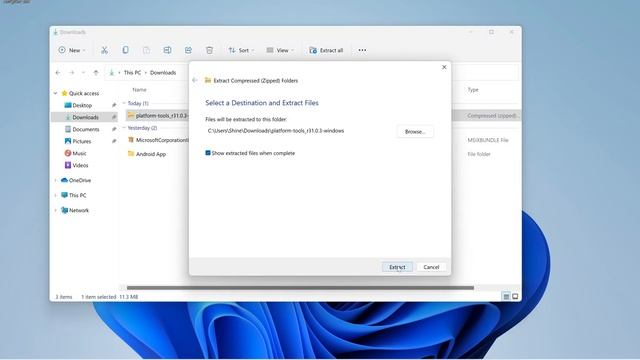Open the See more ellipsis menu
Screen dimensions: 640x360
coord(362,50)
